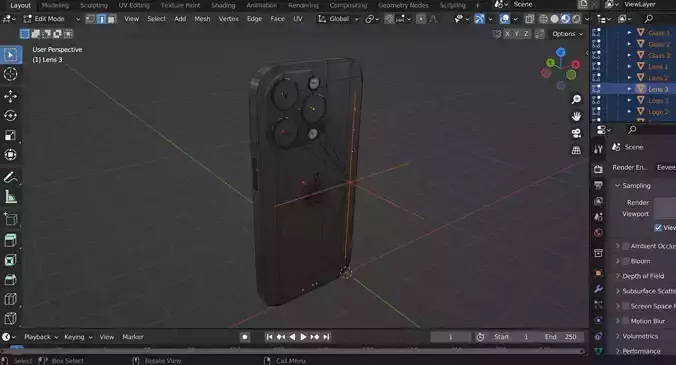The image size is (676, 365).
Task: Toggle camera view icon in viewport
Action: point(576,133)
